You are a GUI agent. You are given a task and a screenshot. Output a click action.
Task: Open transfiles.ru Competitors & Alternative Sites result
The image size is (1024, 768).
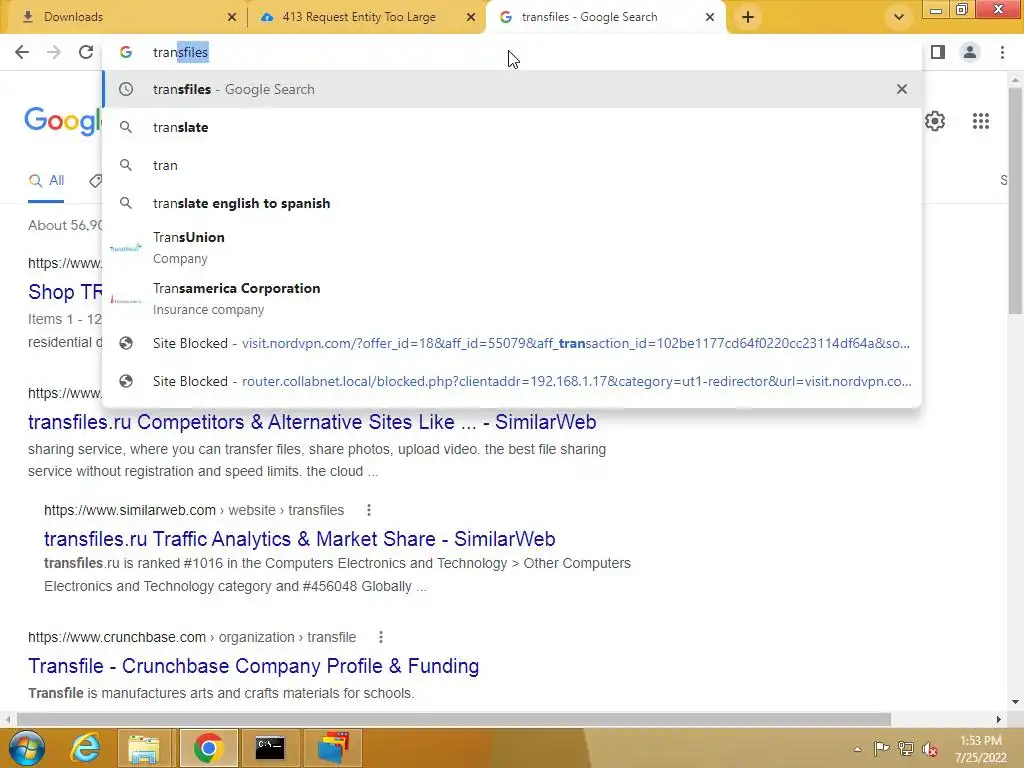(312, 423)
